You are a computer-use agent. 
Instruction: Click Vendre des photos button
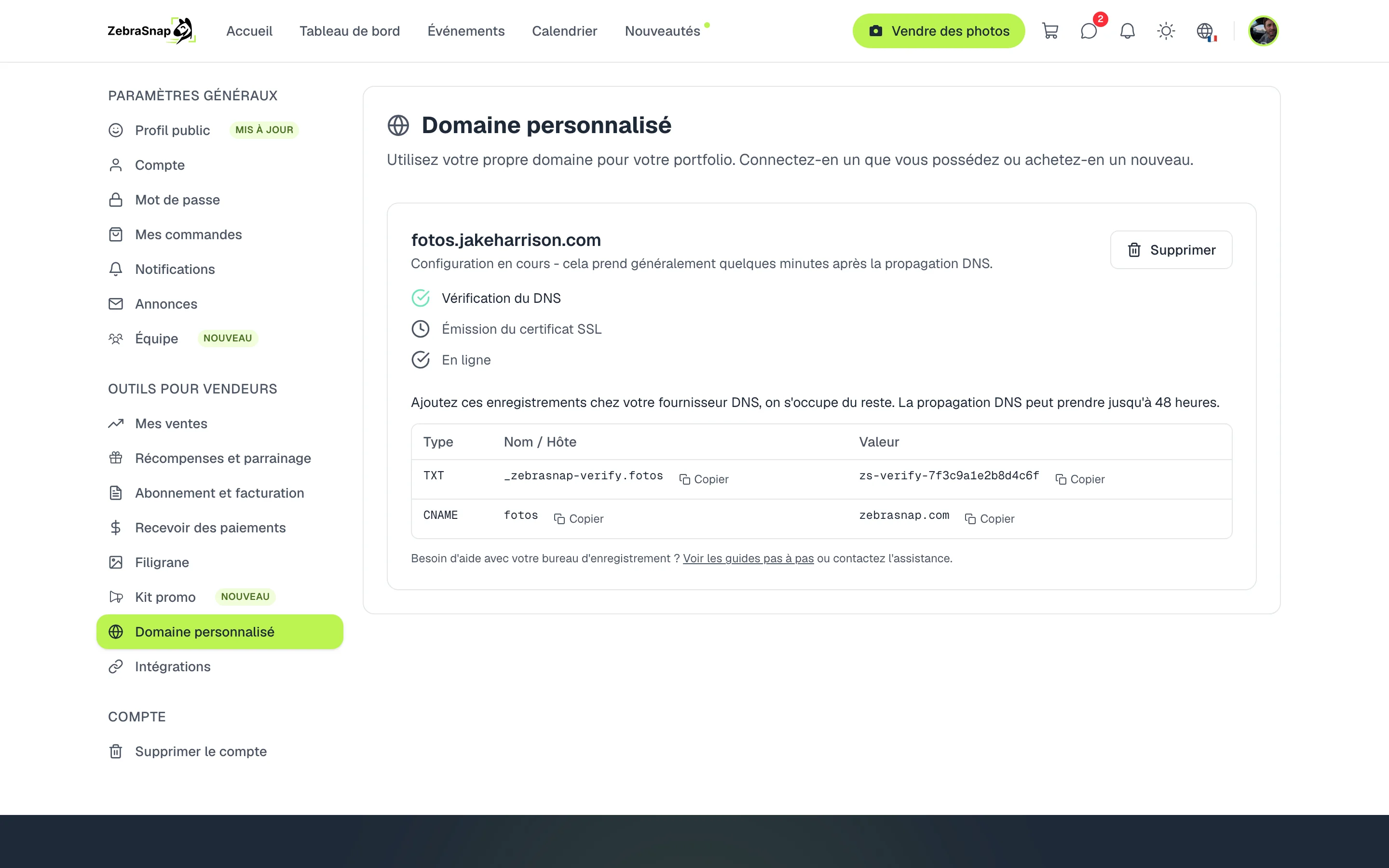pyautogui.click(x=939, y=31)
